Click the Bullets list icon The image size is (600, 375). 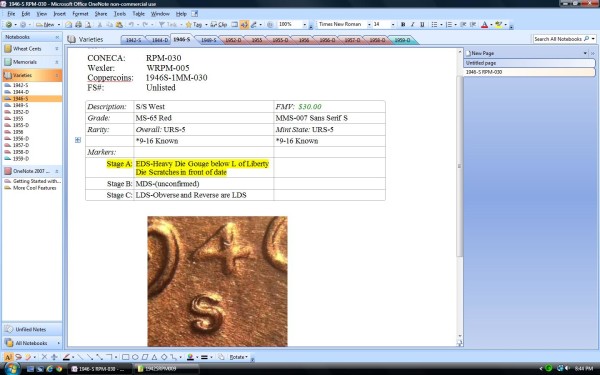point(434,24)
